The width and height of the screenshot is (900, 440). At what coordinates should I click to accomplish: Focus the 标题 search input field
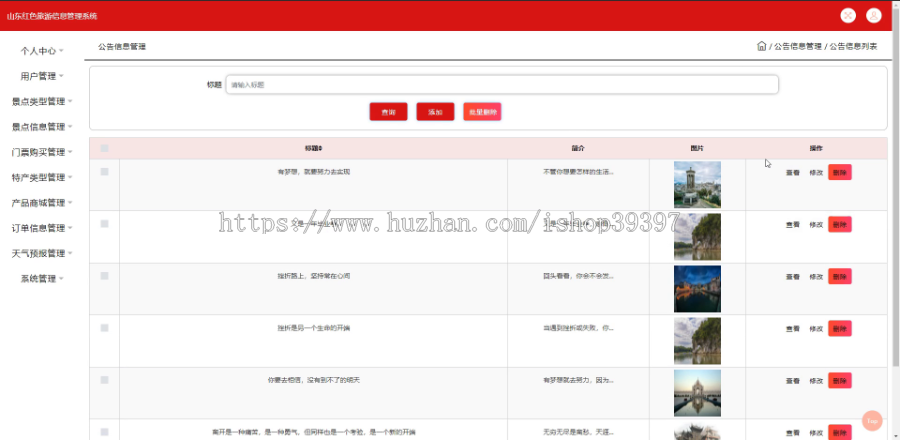click(502, 84)
